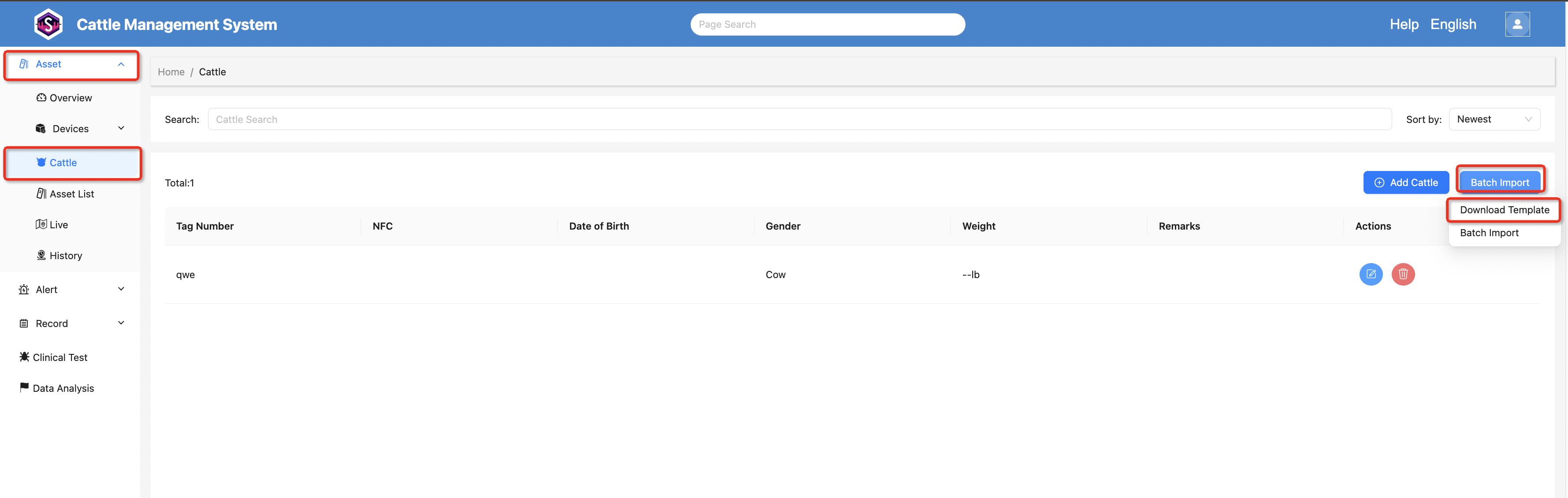The width and height of the screenshot is (1568, 498).
Task: Click the delete trash icon for qwe
Action: [x=1402, y=274]
